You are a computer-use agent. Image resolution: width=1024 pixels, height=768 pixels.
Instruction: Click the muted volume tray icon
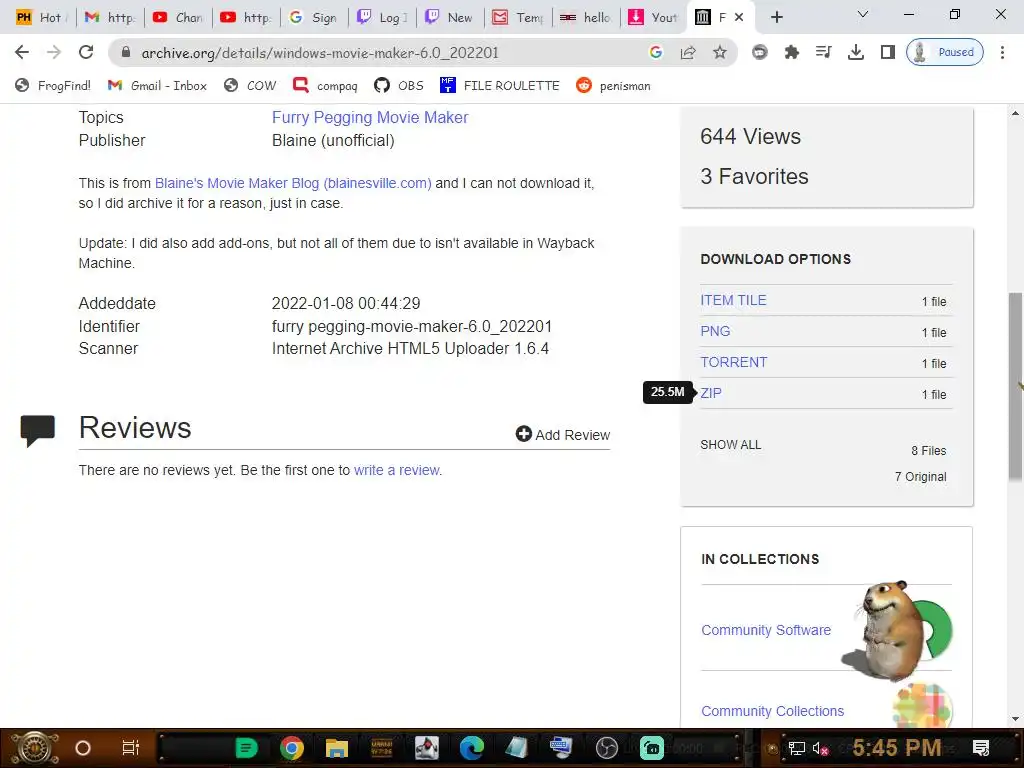[x=820, y=748]
